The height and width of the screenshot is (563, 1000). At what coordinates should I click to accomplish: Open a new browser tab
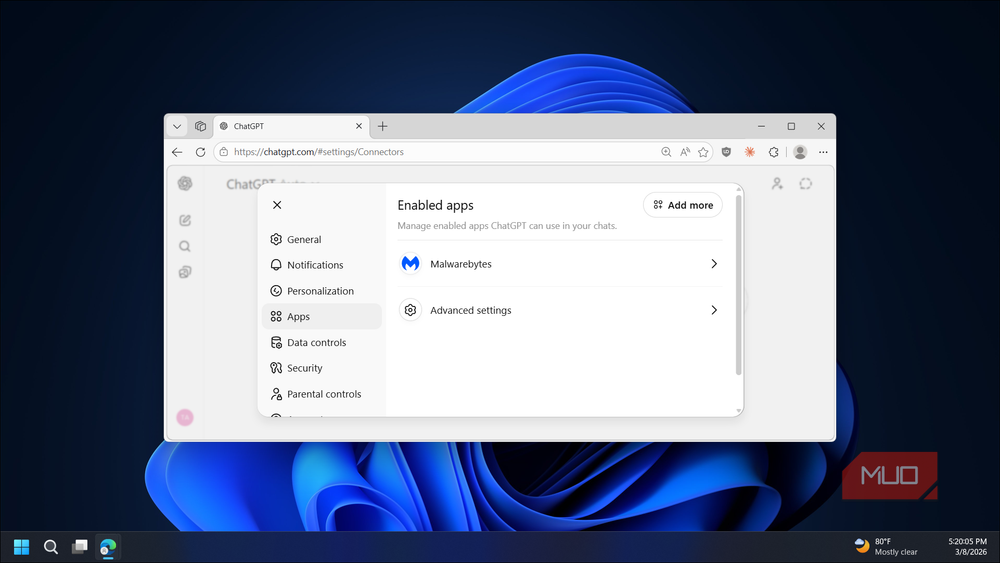coord(383,126)
